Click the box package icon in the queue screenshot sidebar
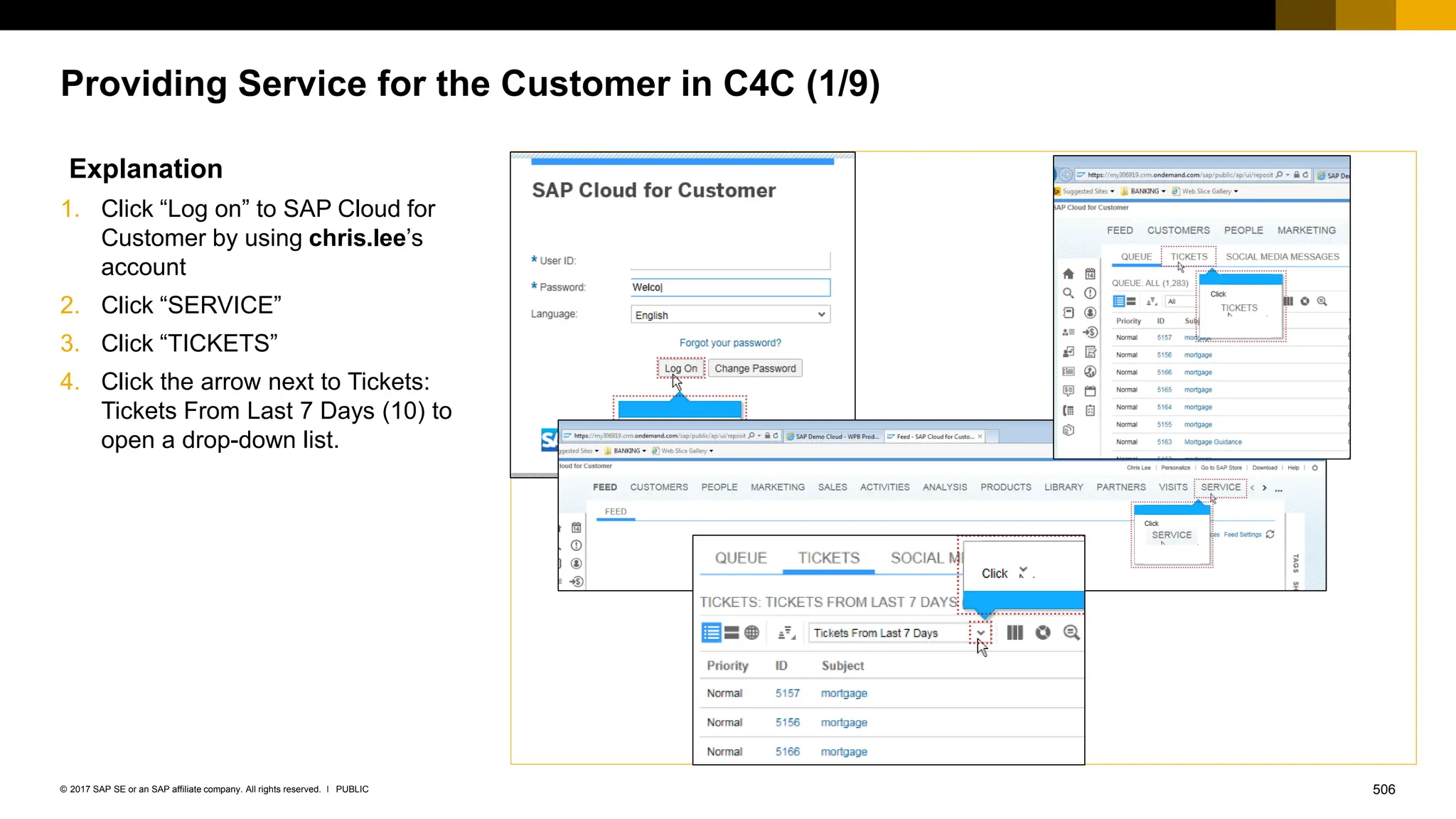The height and width of the screenshot is (819, 1456). coord(1068,430)
